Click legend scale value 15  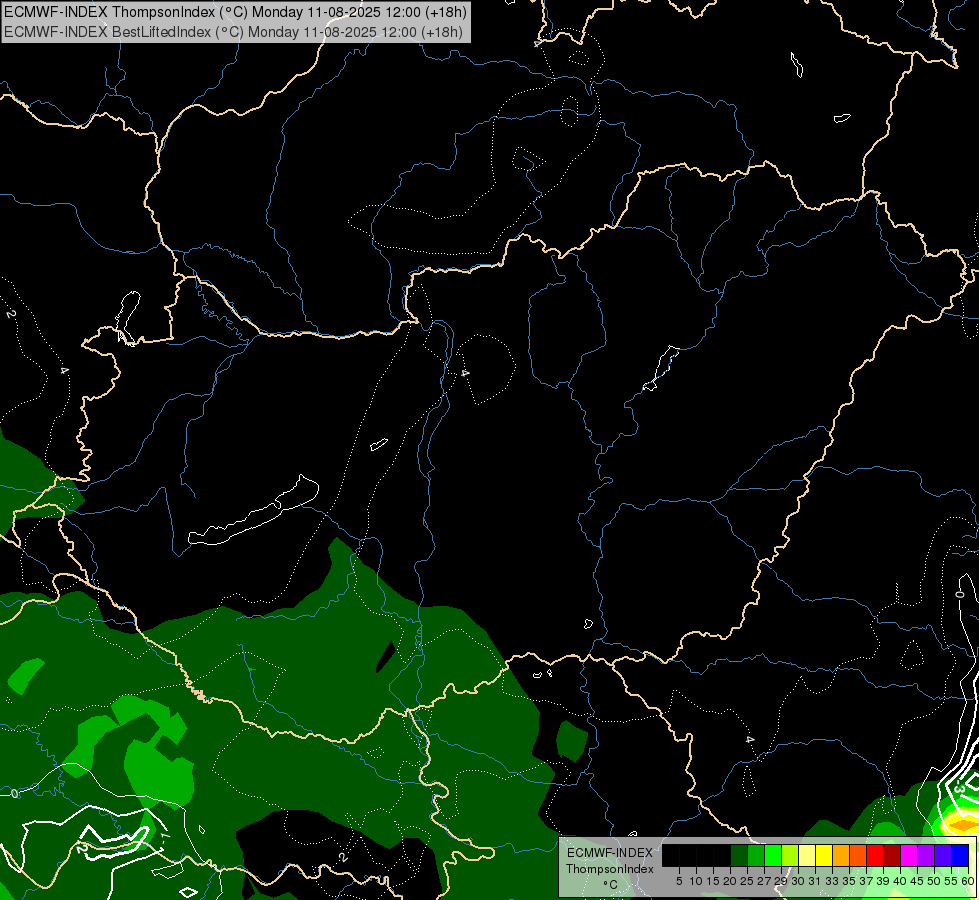coord(713,881)
